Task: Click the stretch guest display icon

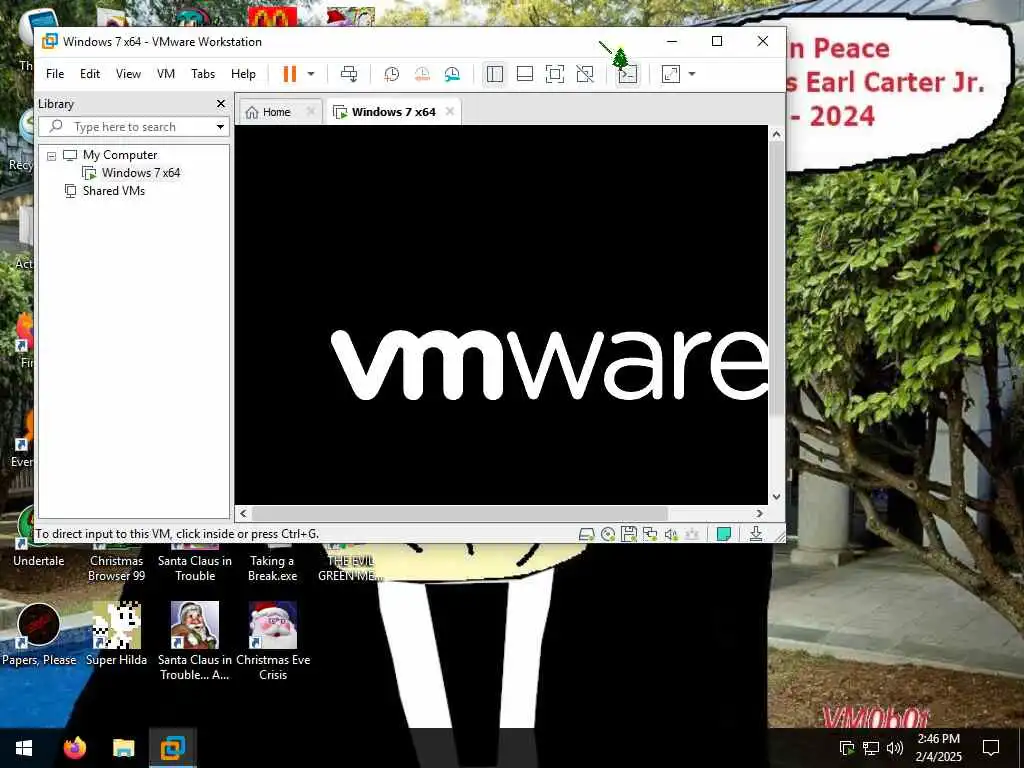Action: 671,74
